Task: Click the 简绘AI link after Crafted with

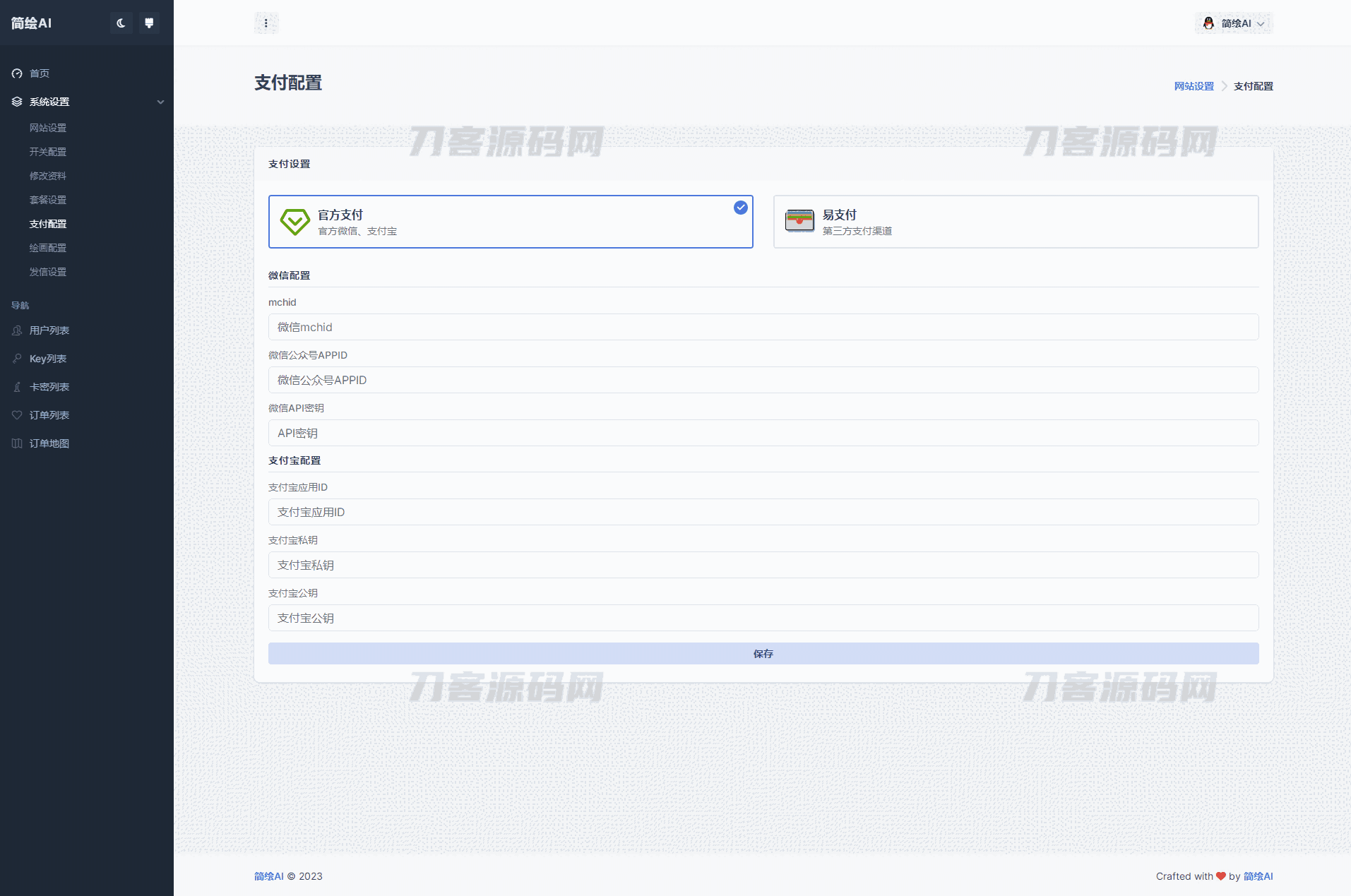Action: pyautogui.click(x=1258, y=876)
